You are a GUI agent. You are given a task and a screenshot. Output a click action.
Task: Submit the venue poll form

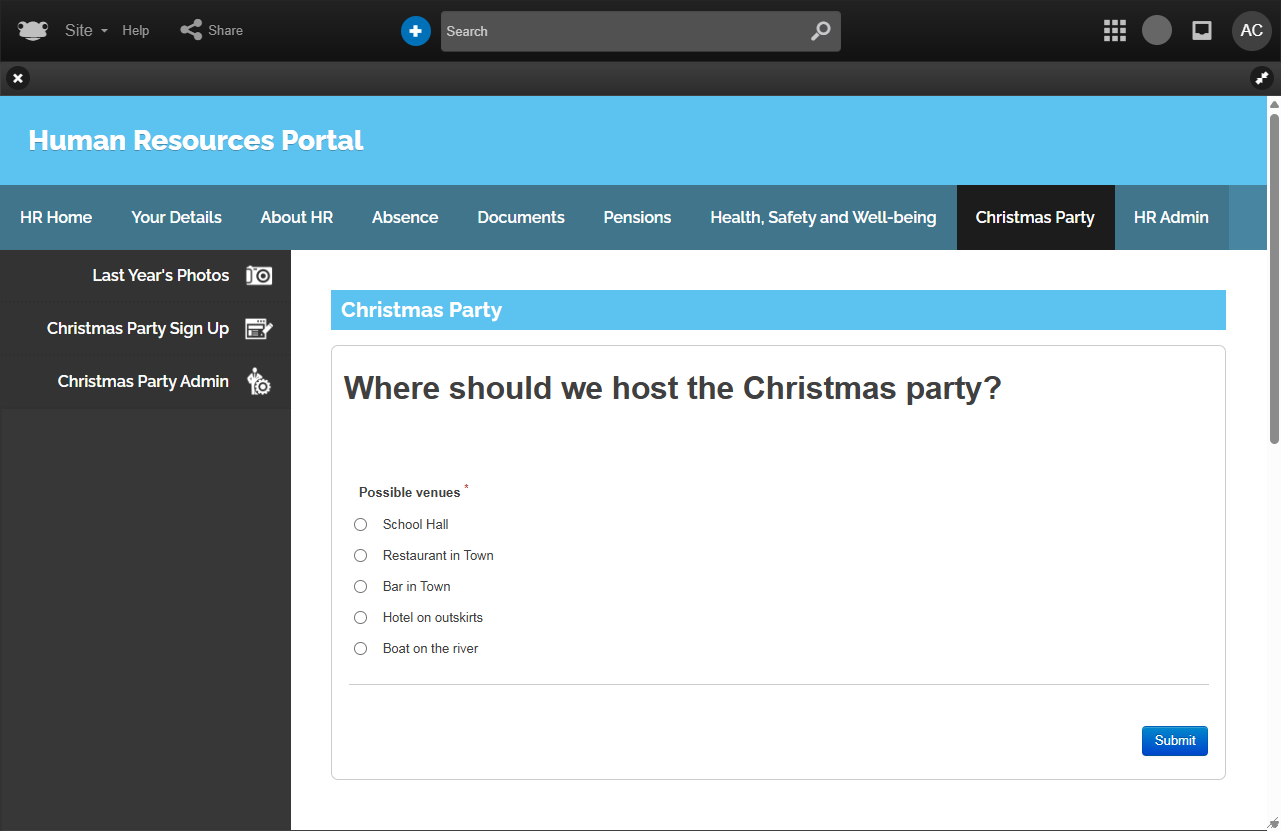pos(1174,741)
